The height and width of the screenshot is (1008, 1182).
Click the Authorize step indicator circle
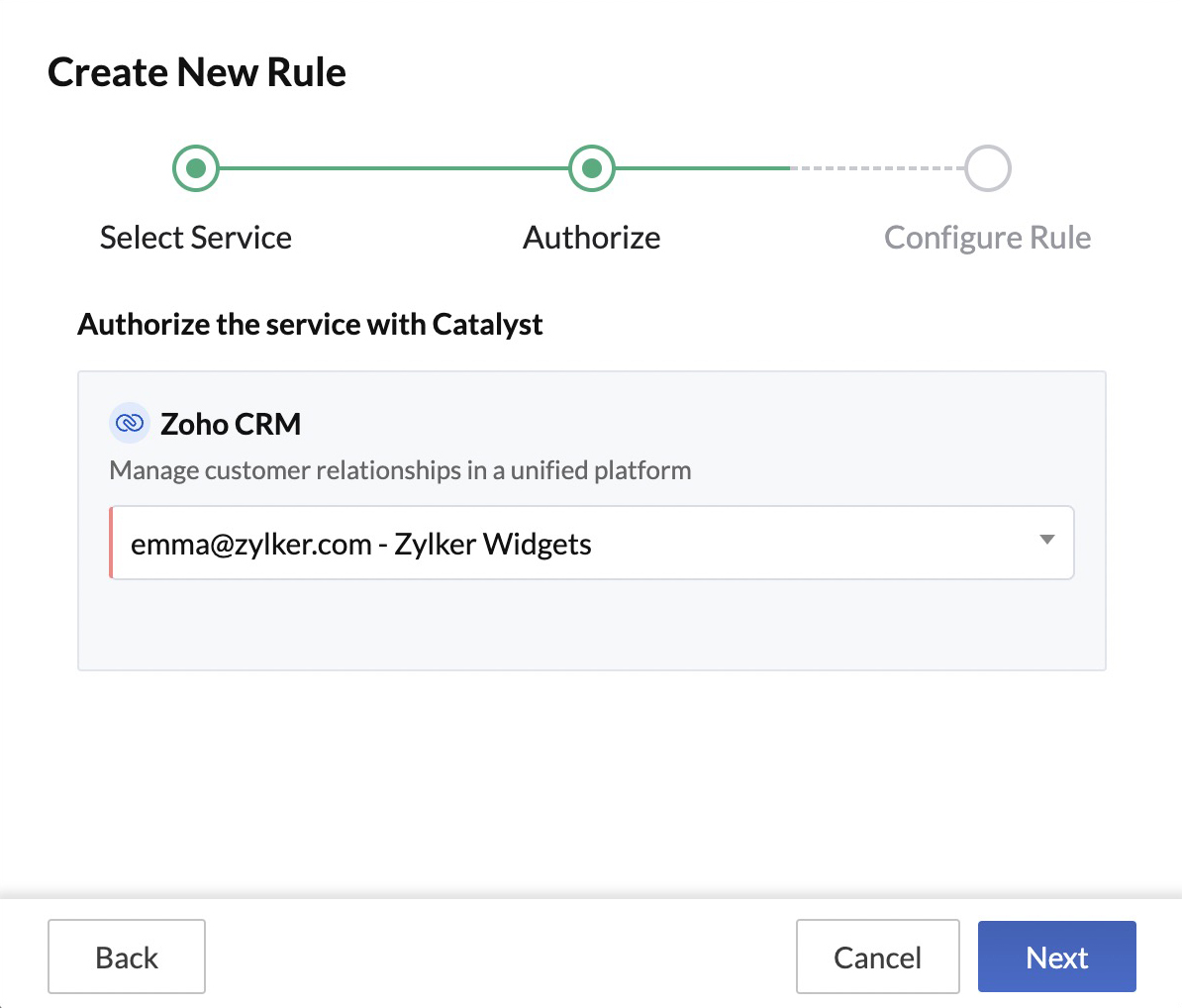click(x=591, y=167)
